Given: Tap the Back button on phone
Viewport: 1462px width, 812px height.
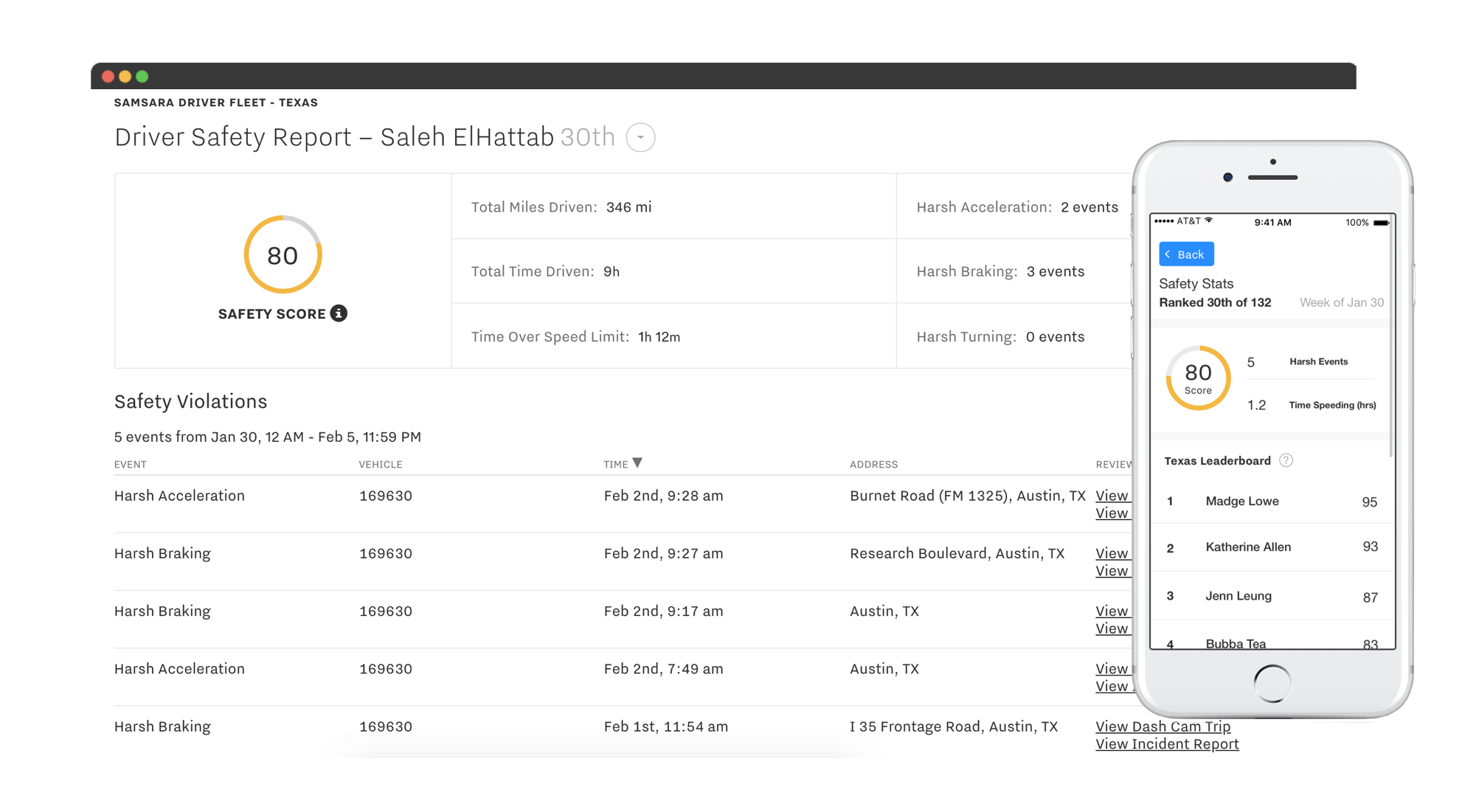Looking at the screenshot, I should (1185, 254).
